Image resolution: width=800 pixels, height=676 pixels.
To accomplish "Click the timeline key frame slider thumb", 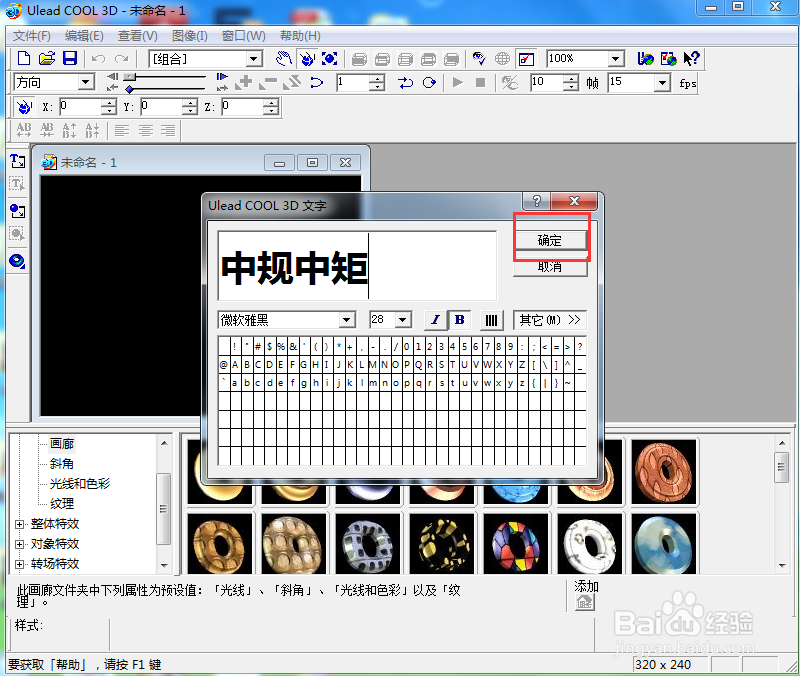I will coord(131,77).
